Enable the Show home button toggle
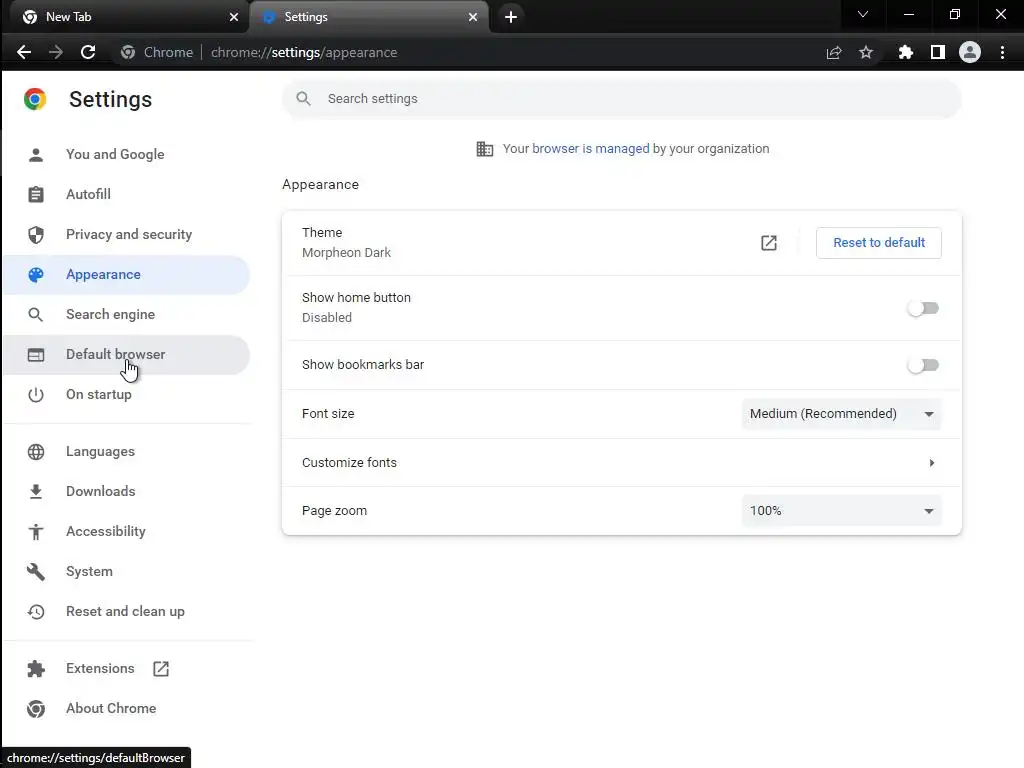This screenshot has width=1024, height=768. [x=923, y=308]
